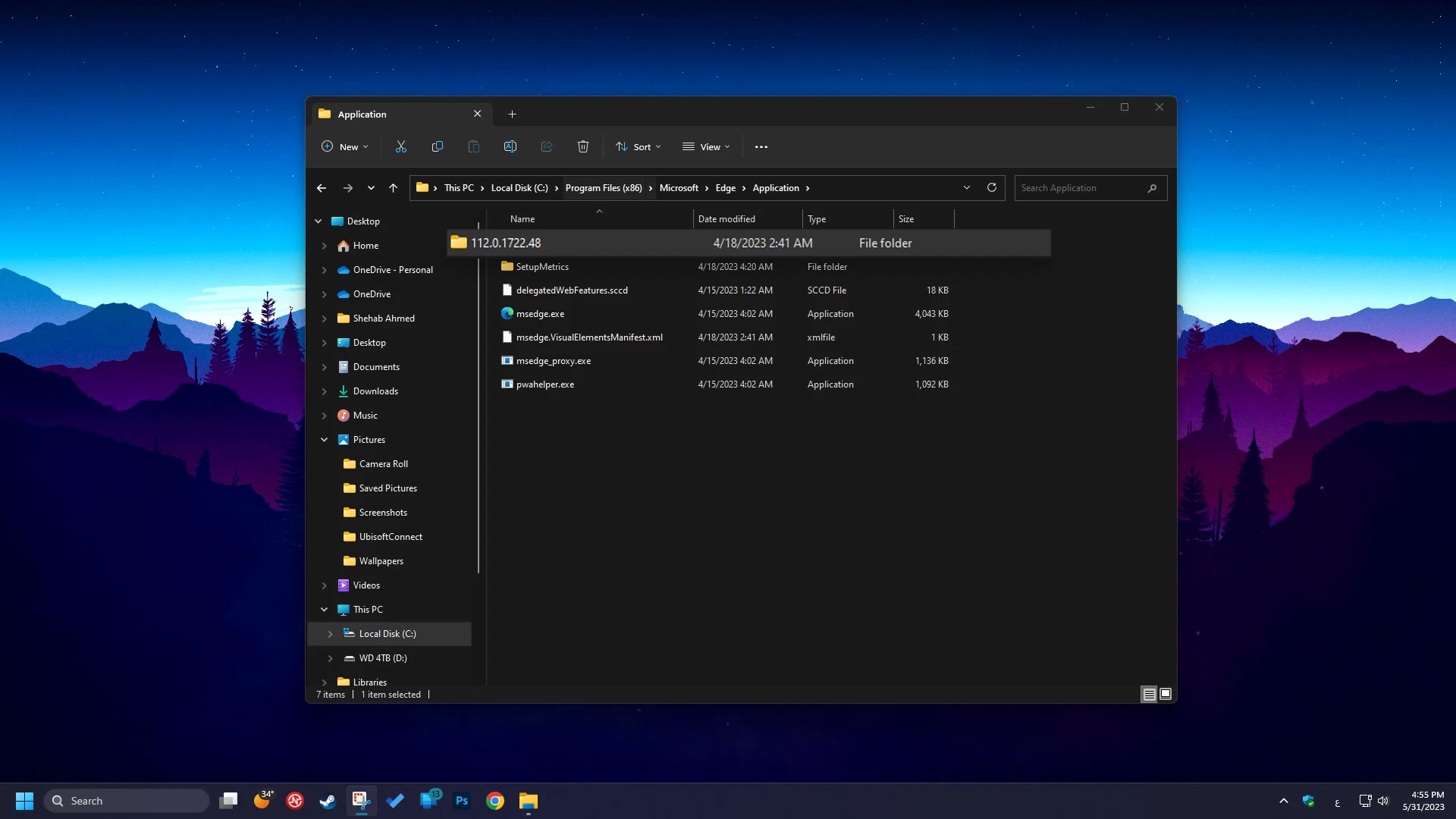Open the New item dropdown
Viewport: 1456px width, 819px height.
click(x=345, y=146)
